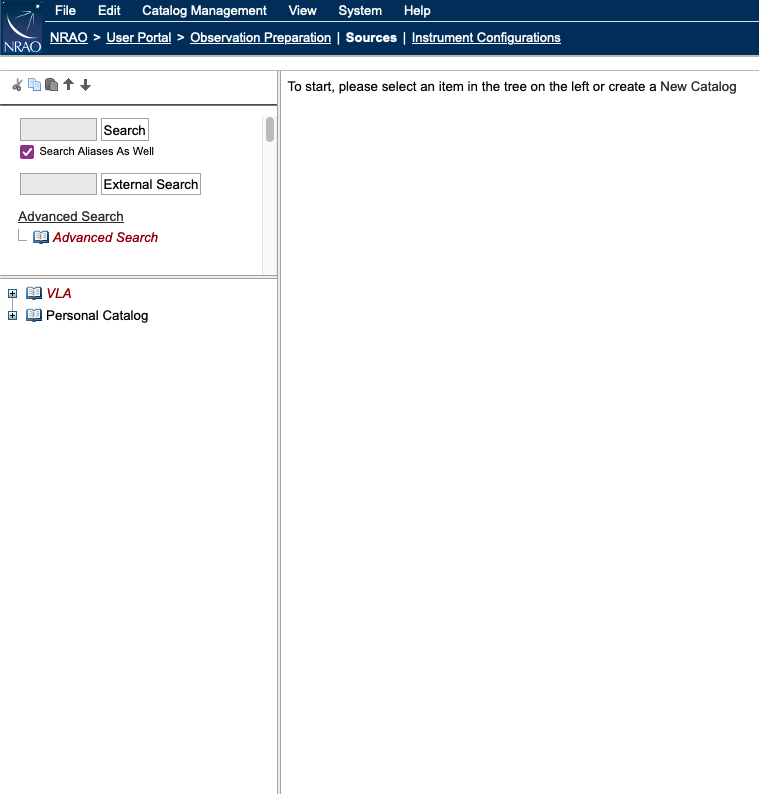The width and height of the screenshot is (759, 794).
Task: Click the Paste clipboard icon
Action: (51, 85)
